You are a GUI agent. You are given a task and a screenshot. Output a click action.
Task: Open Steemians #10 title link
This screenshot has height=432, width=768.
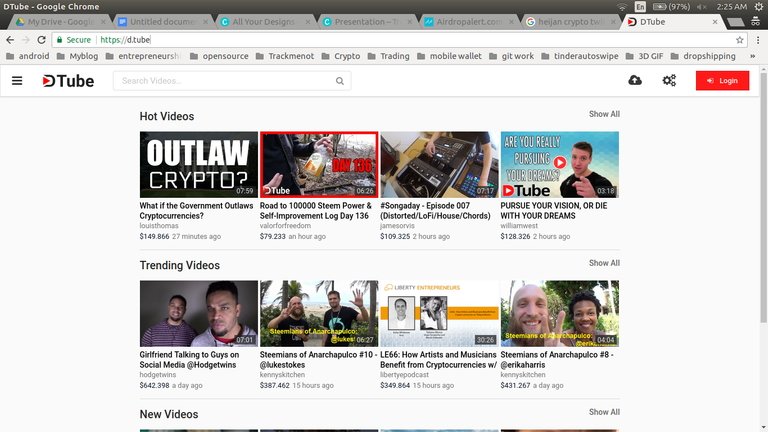coord(318,360)
